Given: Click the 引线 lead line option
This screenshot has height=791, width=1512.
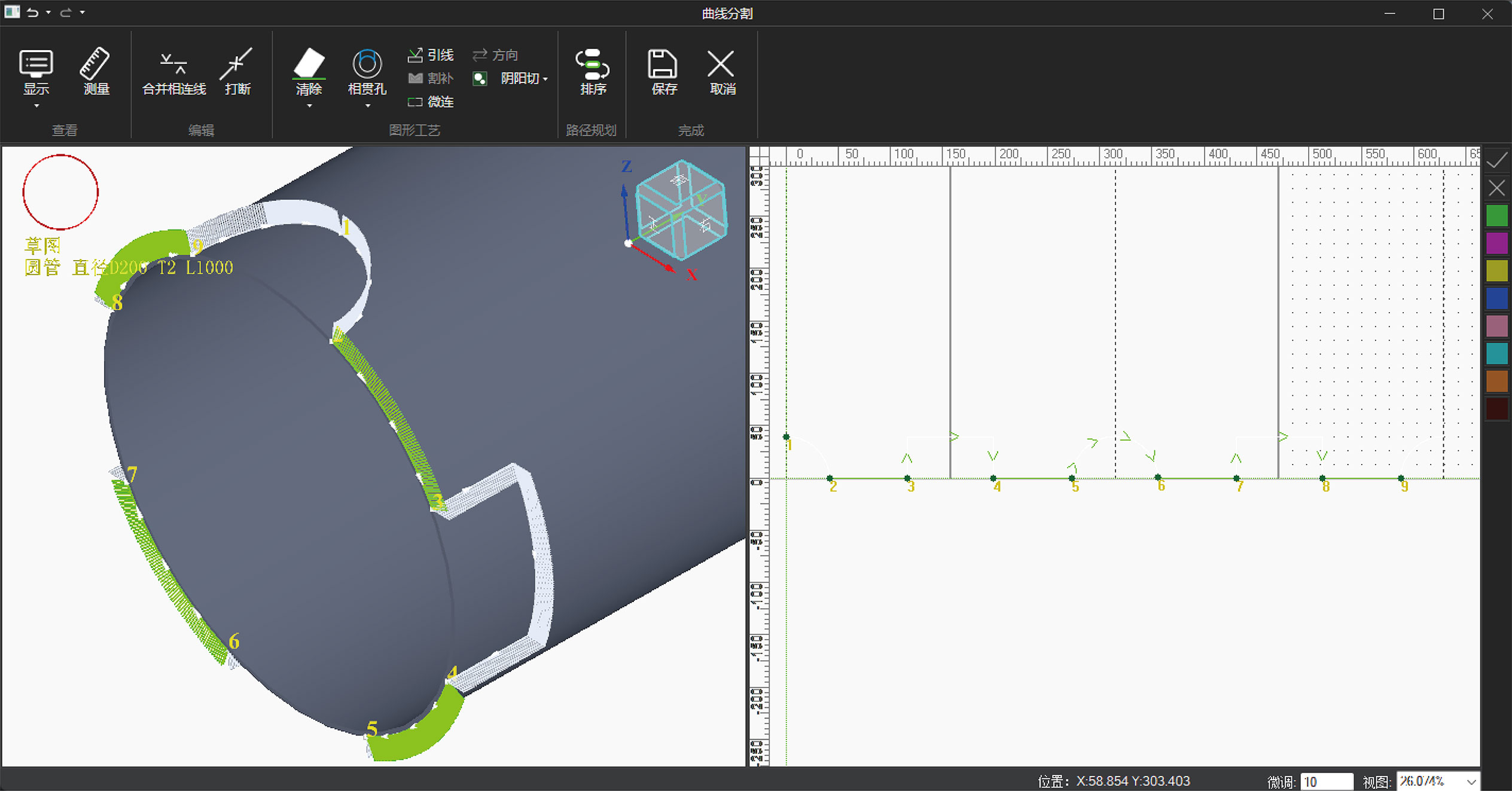Looking at the screenshot, I should click(x=431, y=55).
